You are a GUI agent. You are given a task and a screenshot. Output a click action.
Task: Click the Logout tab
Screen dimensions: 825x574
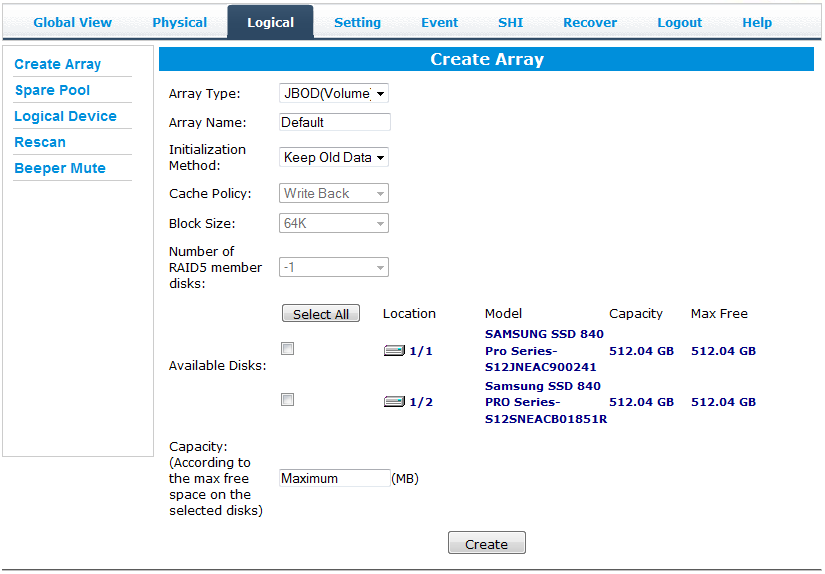[679, 22]
